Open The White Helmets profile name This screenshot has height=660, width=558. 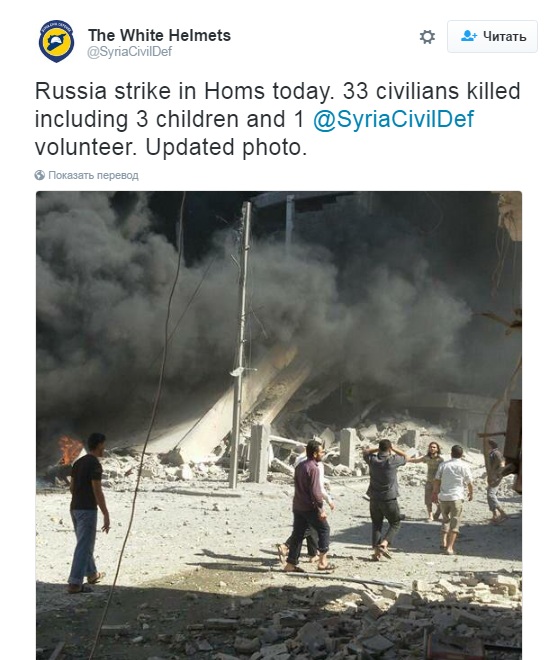(x=159, y=35)
